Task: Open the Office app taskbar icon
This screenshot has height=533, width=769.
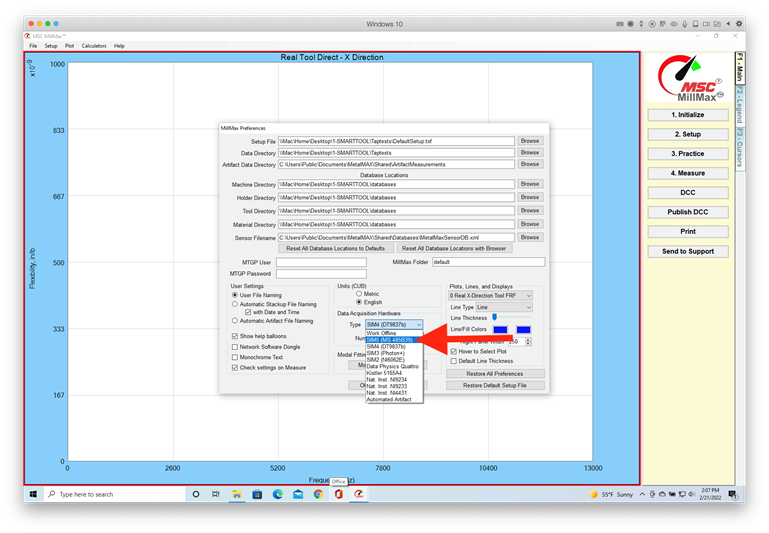Action: coord(338,494)
